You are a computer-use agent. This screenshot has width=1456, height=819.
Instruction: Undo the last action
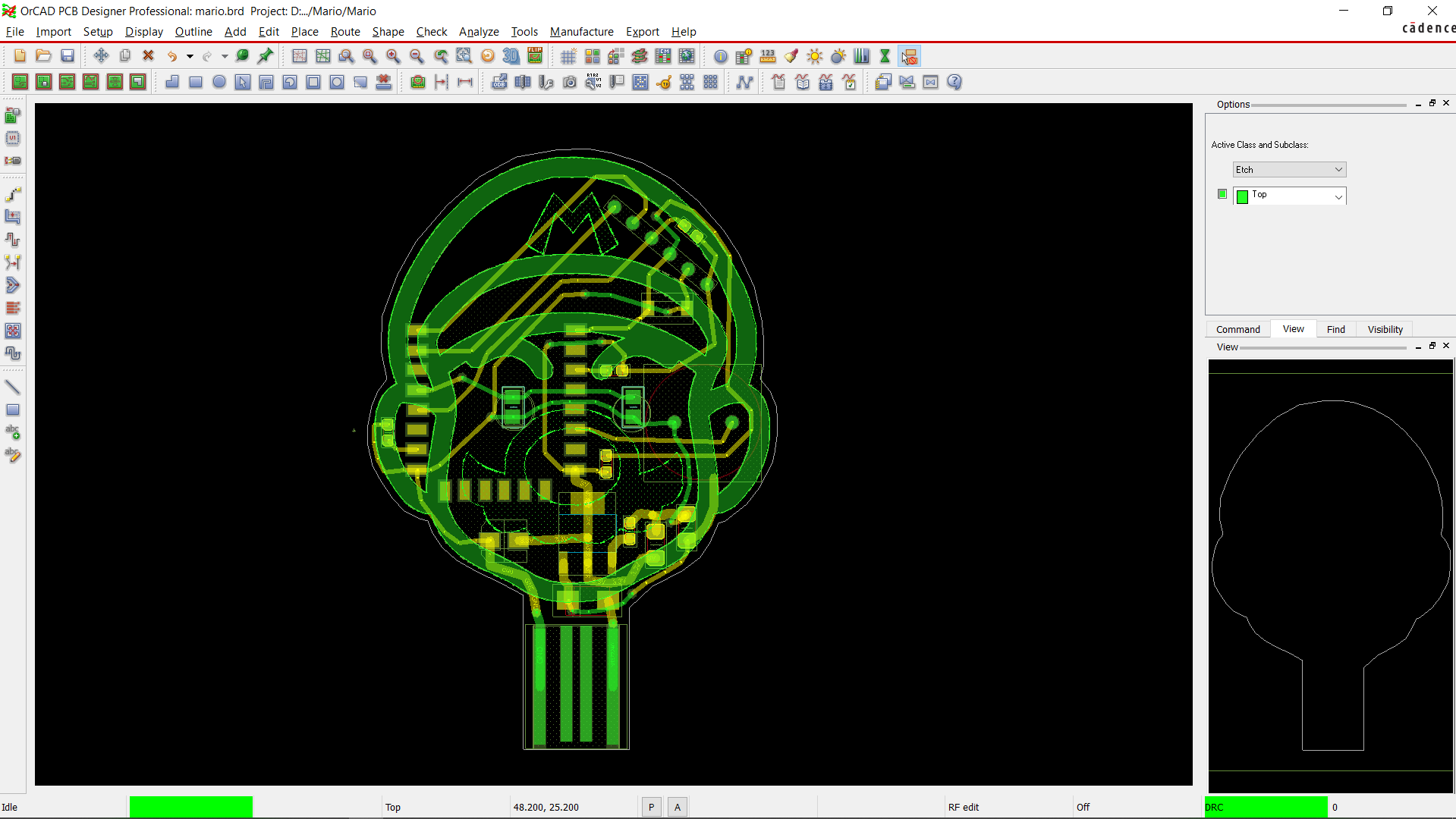point(172,56)
